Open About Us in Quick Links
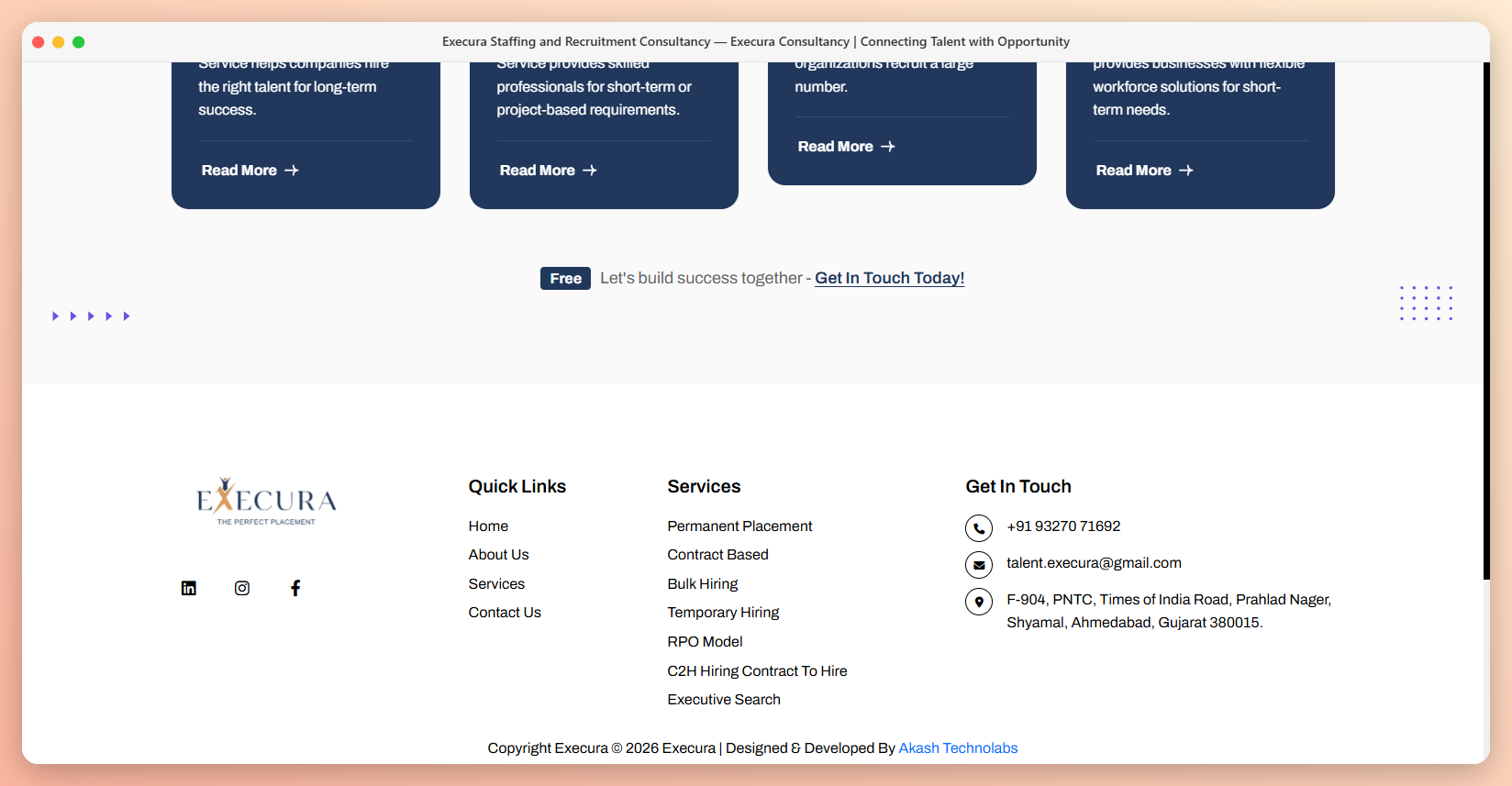The image size is (1512, 786). [498, 555]
